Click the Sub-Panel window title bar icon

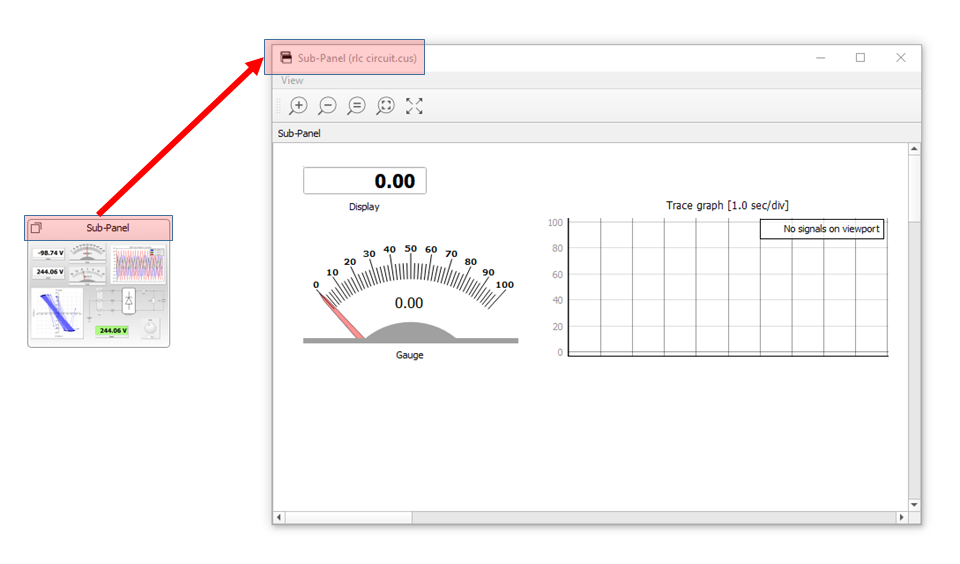286,58
